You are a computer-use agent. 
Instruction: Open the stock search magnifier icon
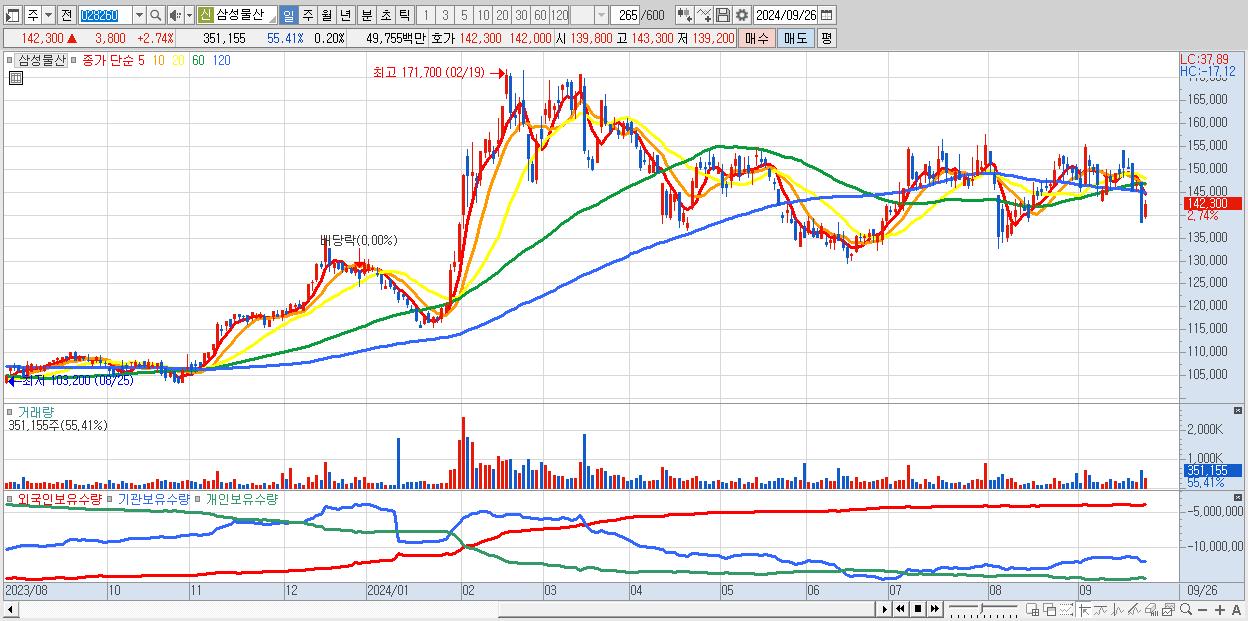pos(155,15)
